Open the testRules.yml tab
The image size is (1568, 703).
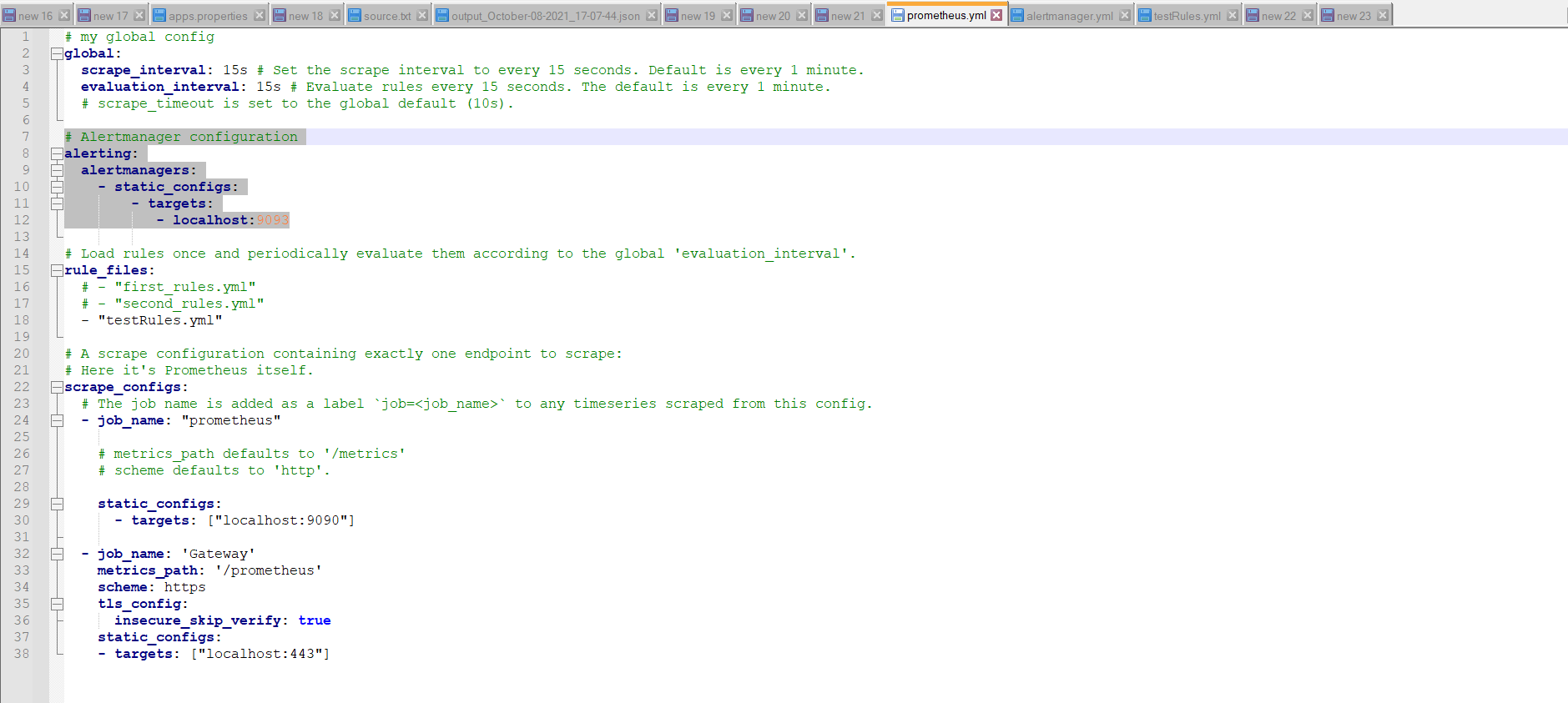1186,15
